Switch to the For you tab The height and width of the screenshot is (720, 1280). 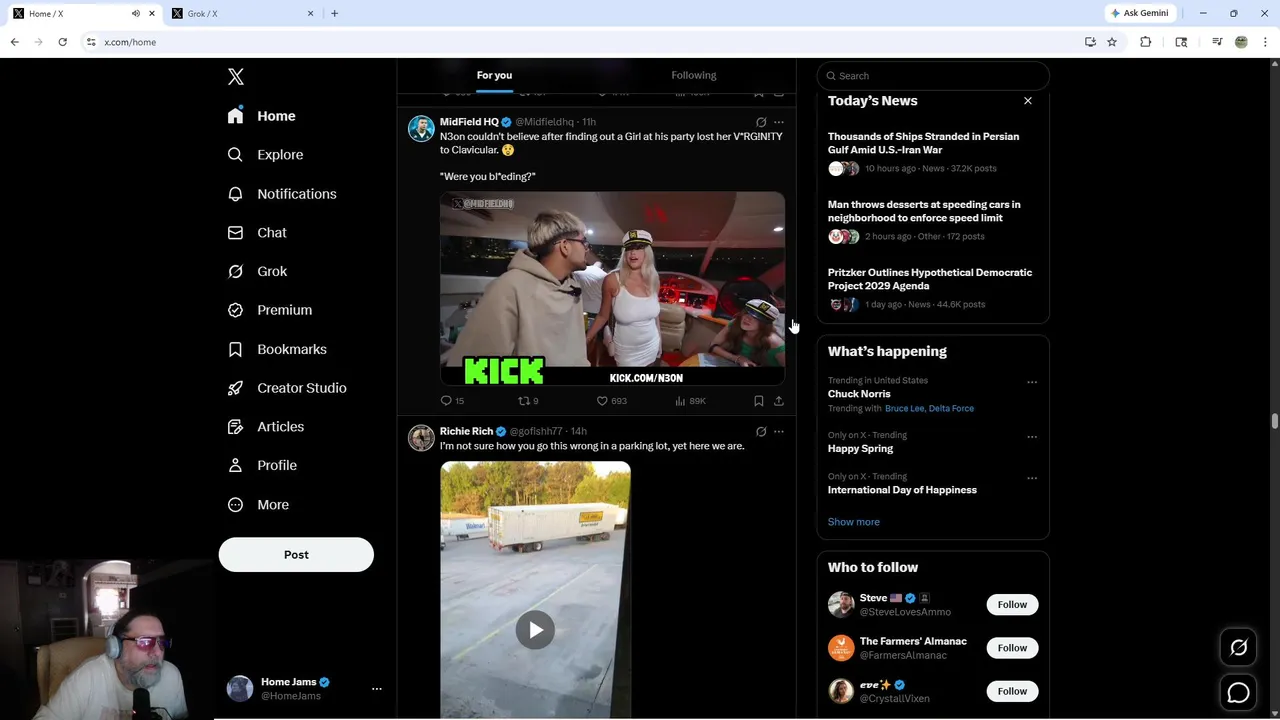494,75
